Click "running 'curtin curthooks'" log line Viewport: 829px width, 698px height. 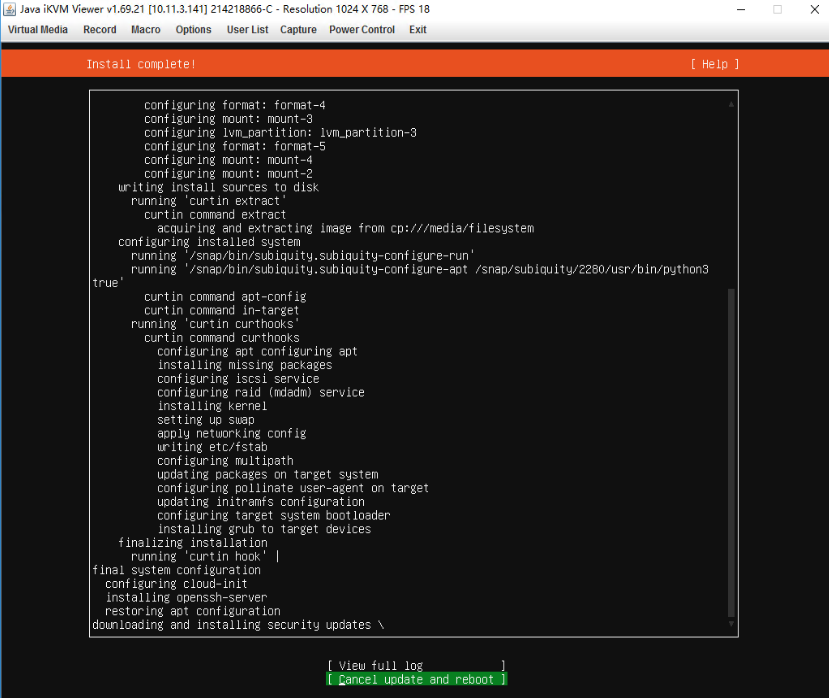[215, 324]
